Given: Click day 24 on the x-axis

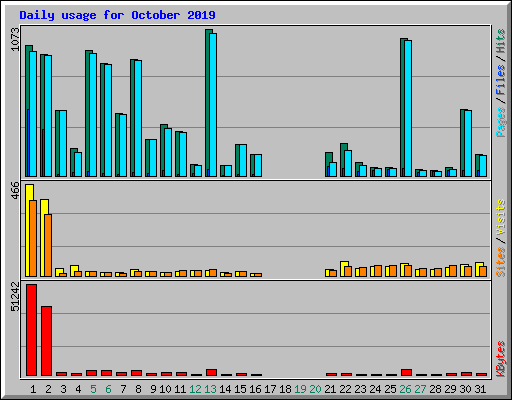Looking at the screenshot, I should (375, 389).
